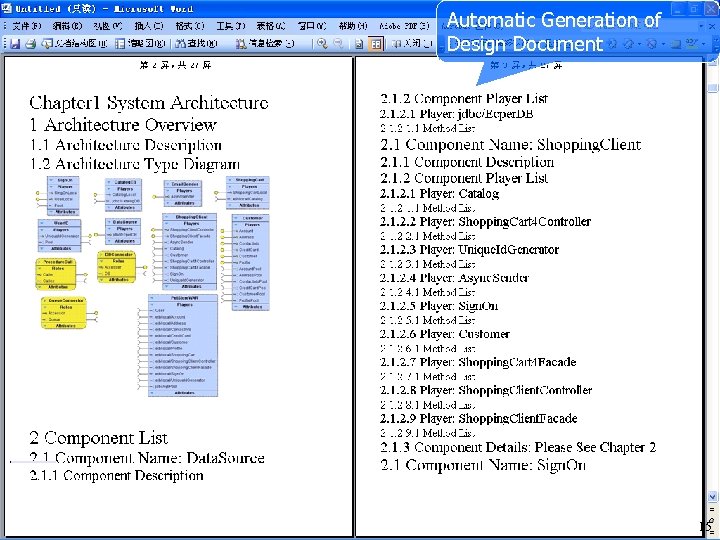This screenshot has width=720, height=540.
Task: Click heading '1.2 Architecture Type Diagram'
Action: (x=135, y=163)
